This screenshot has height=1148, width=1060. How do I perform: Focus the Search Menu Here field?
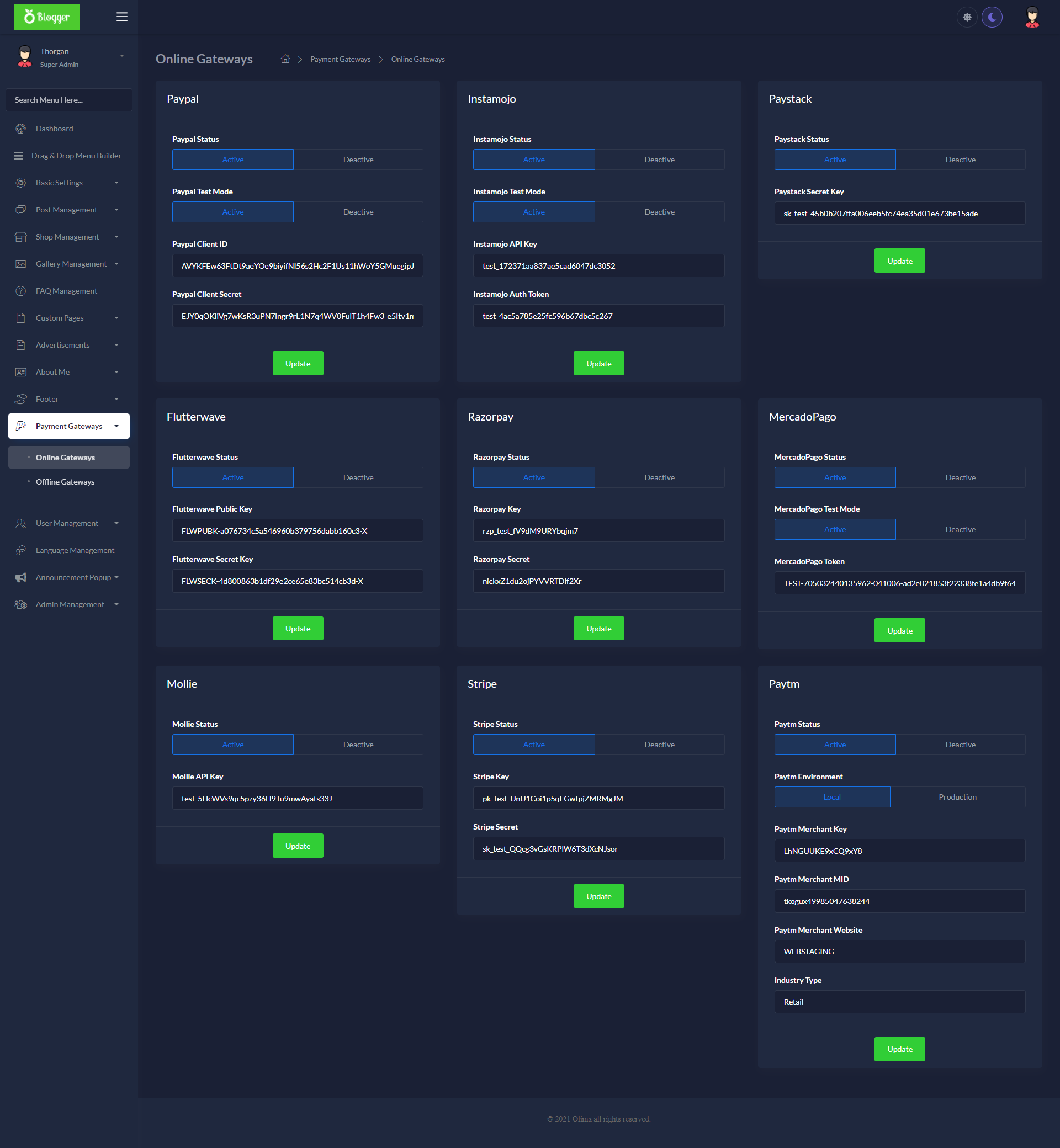tap(68, 100)
